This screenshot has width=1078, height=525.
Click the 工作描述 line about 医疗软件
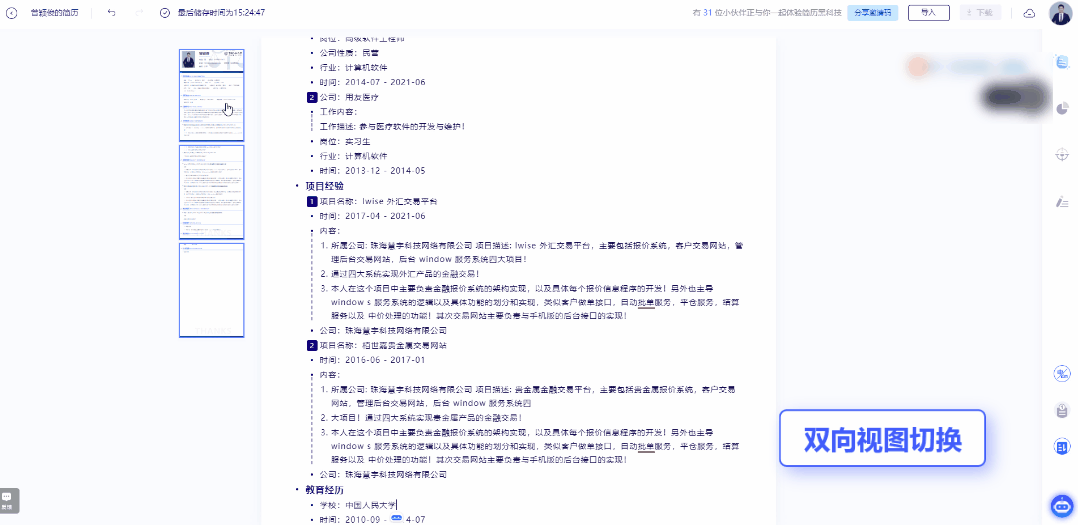393,126
